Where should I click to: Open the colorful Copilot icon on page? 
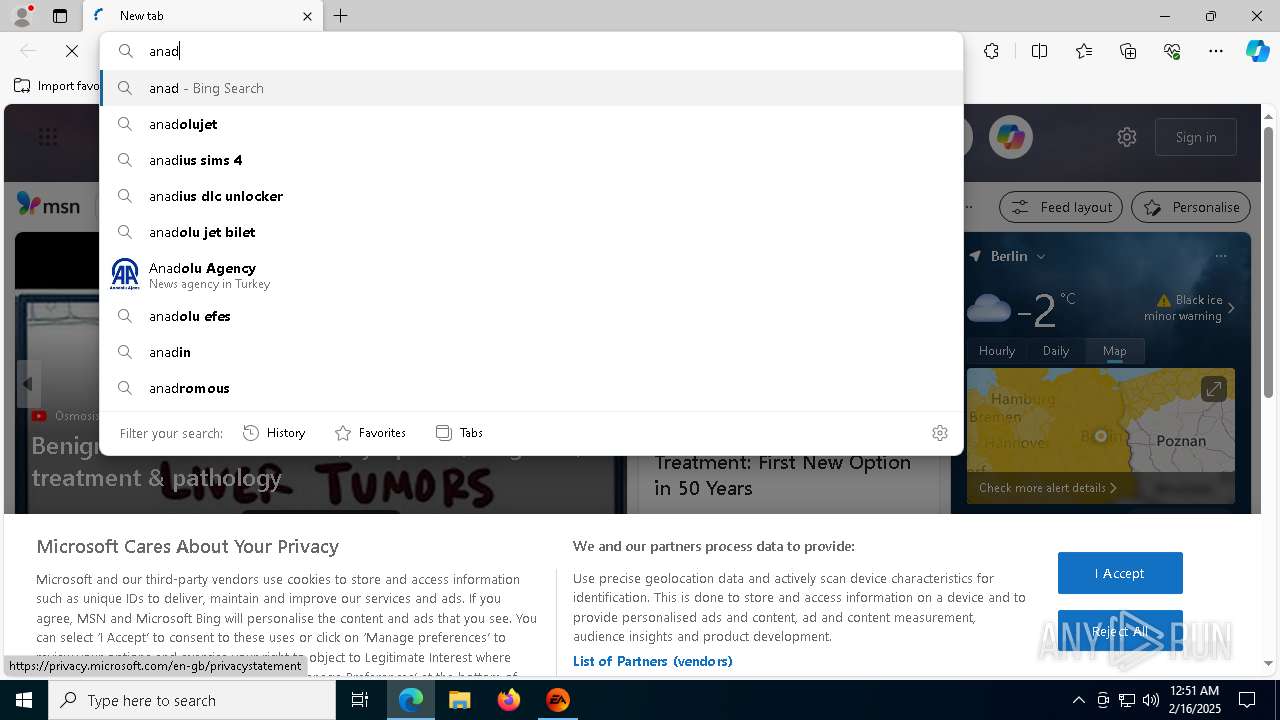point(1011,137)
